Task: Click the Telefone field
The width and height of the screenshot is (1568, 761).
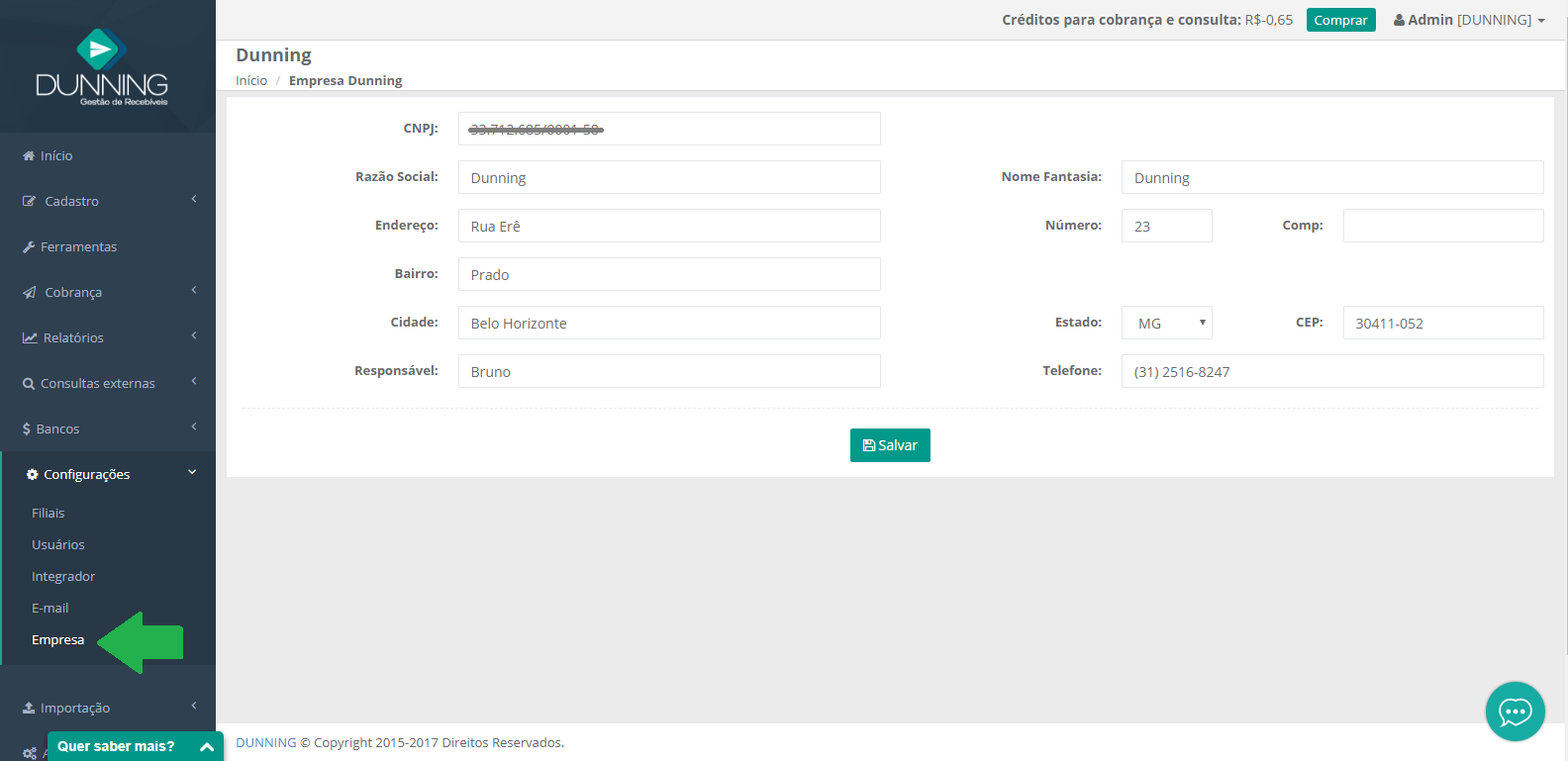Action: pos(1332,371)
